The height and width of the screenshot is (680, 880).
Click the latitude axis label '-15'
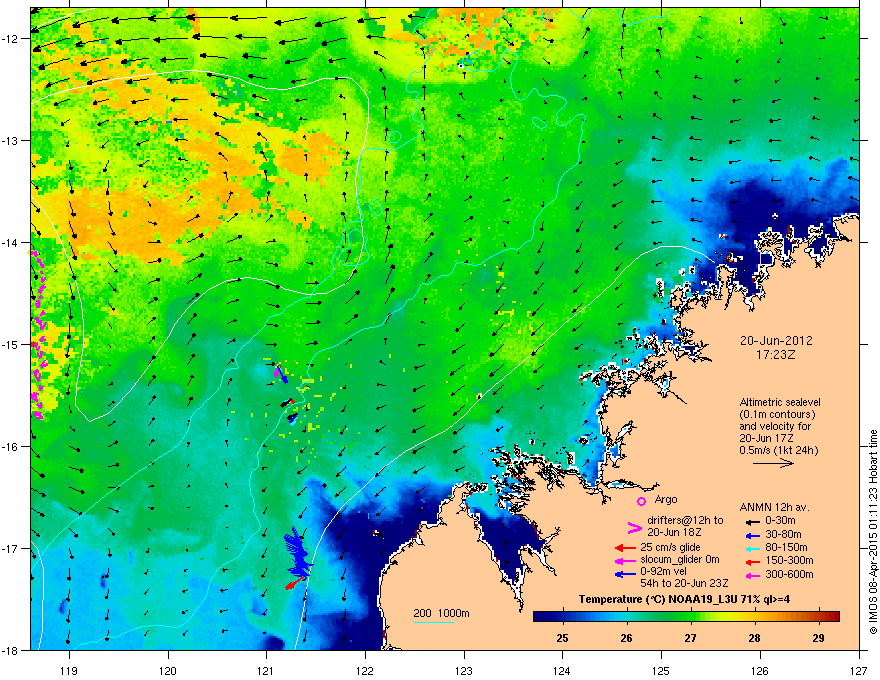[11, 344]
